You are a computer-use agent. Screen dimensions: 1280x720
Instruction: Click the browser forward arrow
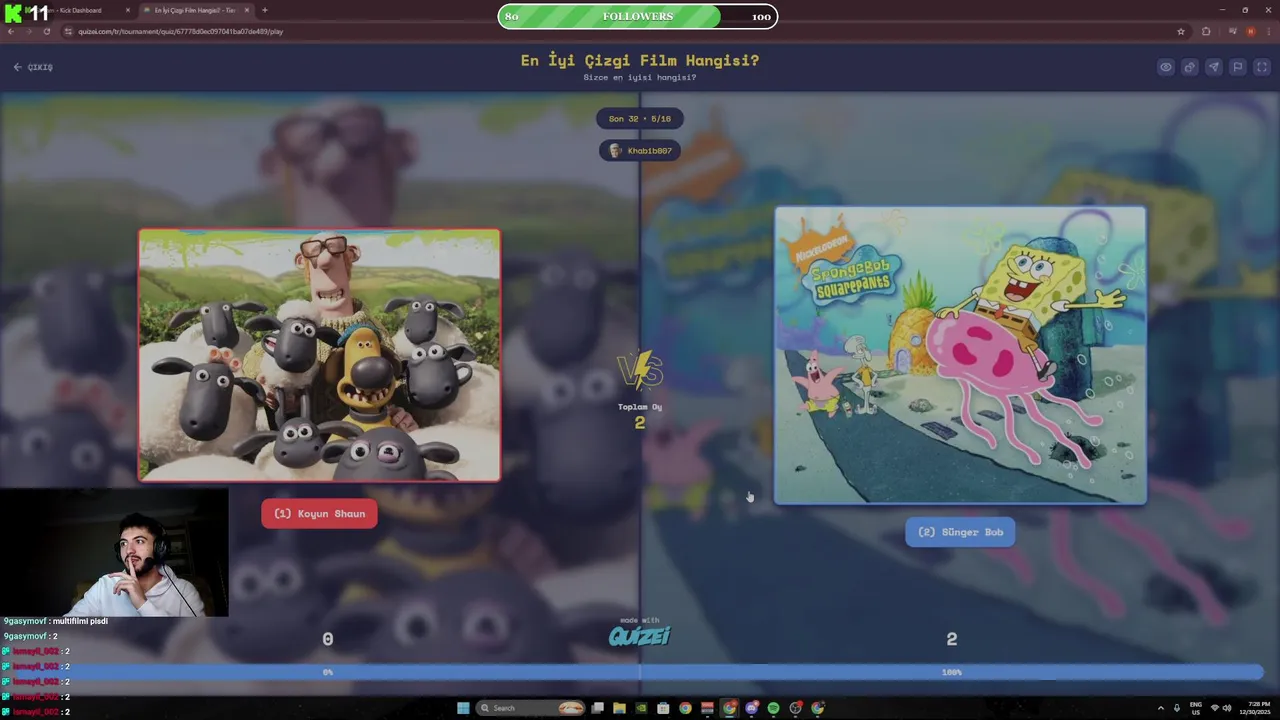coord(29,31)
